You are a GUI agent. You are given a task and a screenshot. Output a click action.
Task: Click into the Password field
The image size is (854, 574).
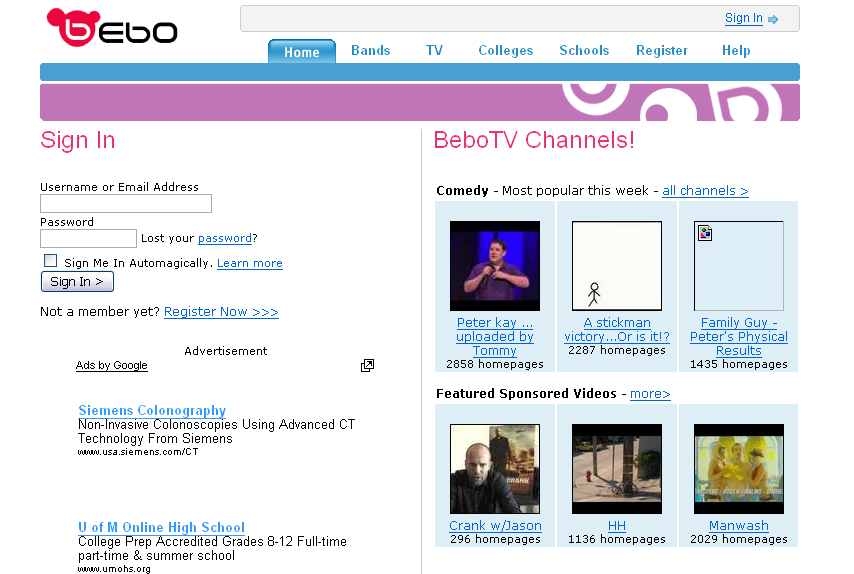click(x=88, y=239)
